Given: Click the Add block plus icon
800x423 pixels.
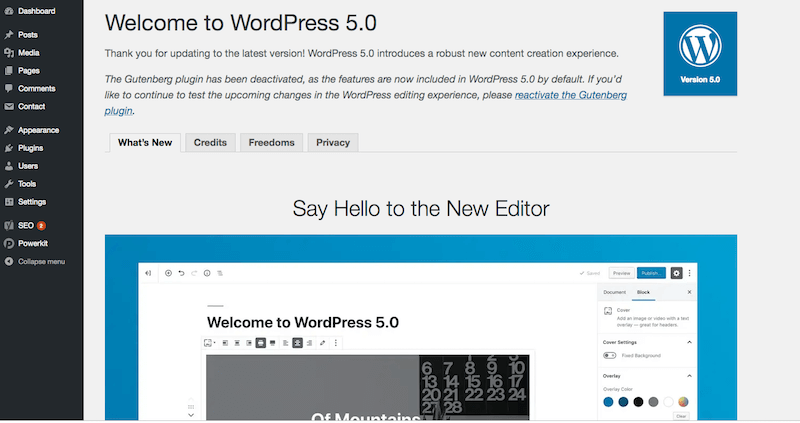Looking at the screenshot, I should (168, 273).
